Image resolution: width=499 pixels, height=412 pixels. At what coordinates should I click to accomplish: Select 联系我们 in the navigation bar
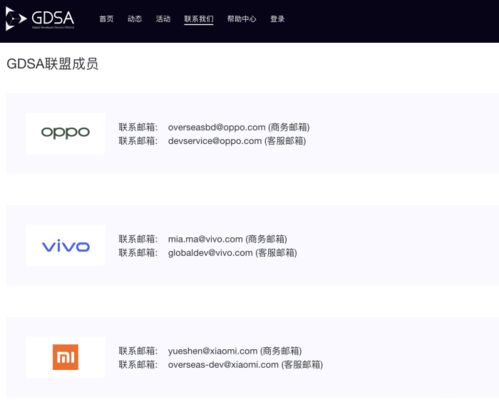(199, 19)
